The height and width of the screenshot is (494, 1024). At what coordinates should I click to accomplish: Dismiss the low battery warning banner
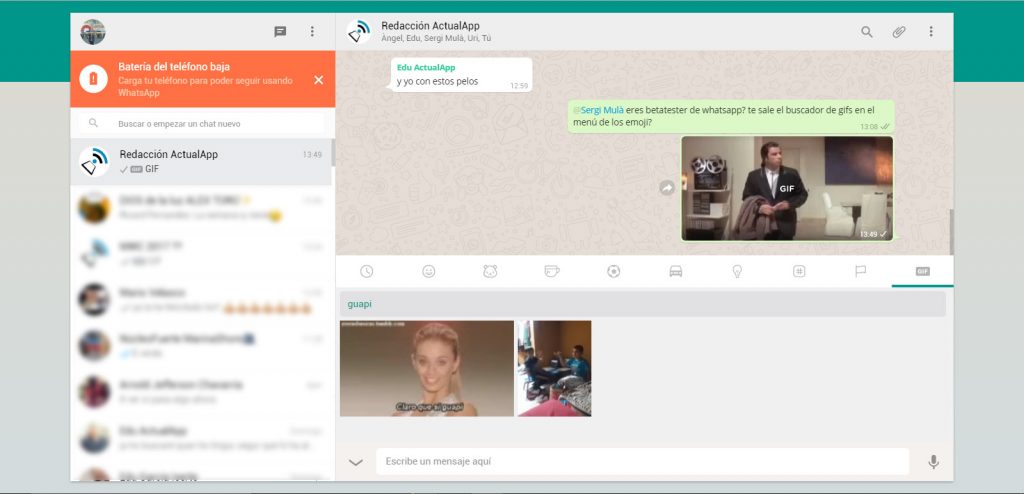click(x=319, y=80)
